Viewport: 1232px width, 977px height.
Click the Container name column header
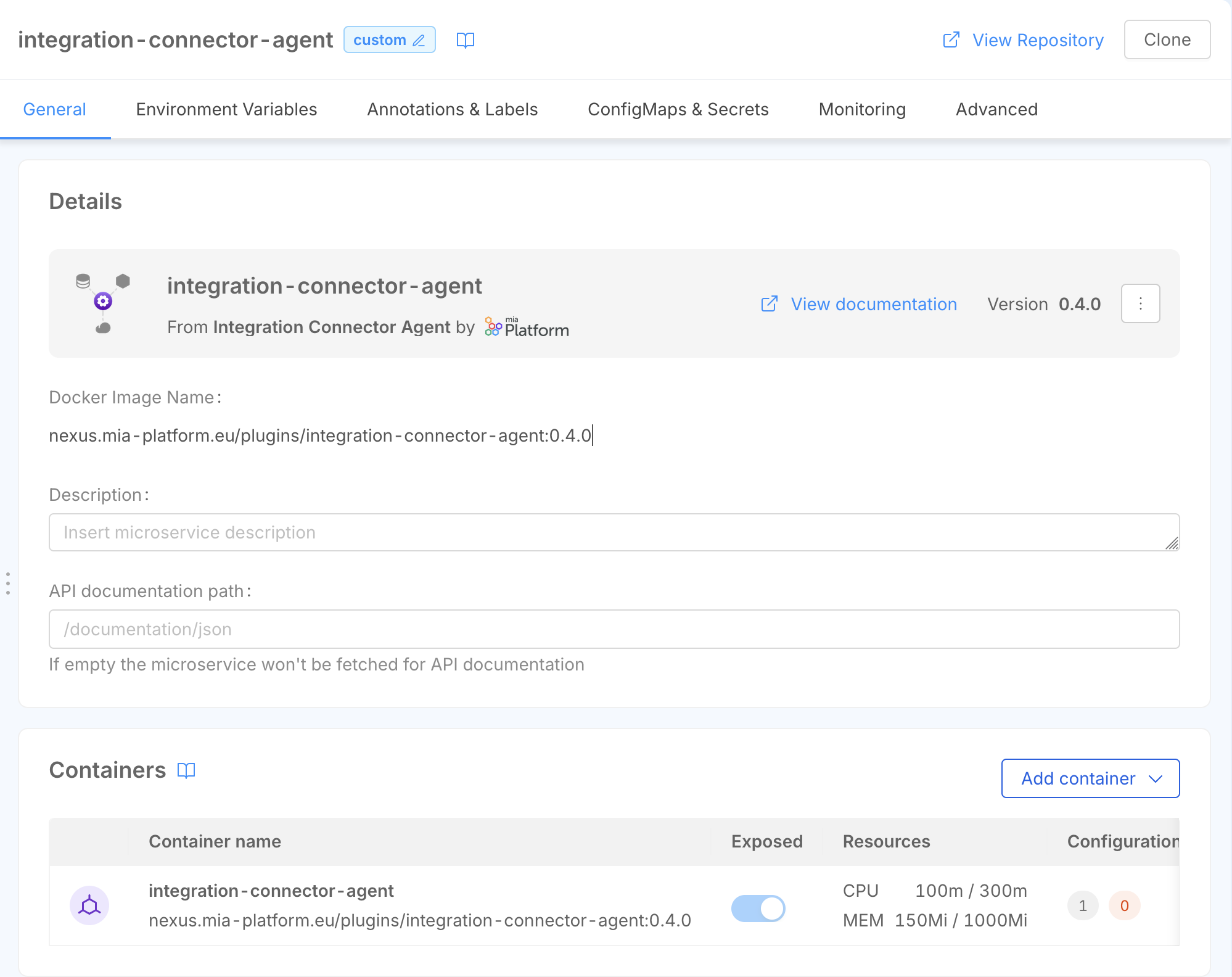tap(215, 841)
